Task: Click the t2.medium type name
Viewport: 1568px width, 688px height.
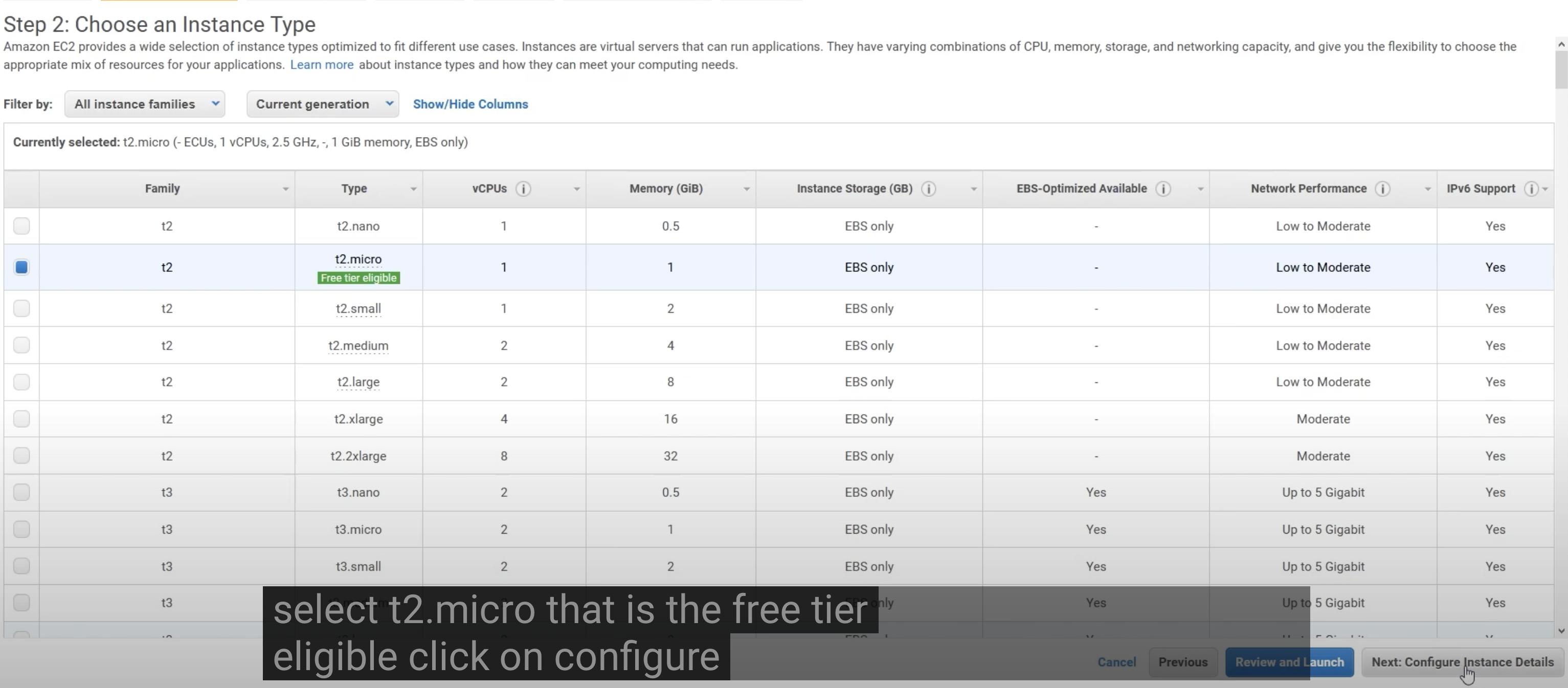Action: [359, 346]
